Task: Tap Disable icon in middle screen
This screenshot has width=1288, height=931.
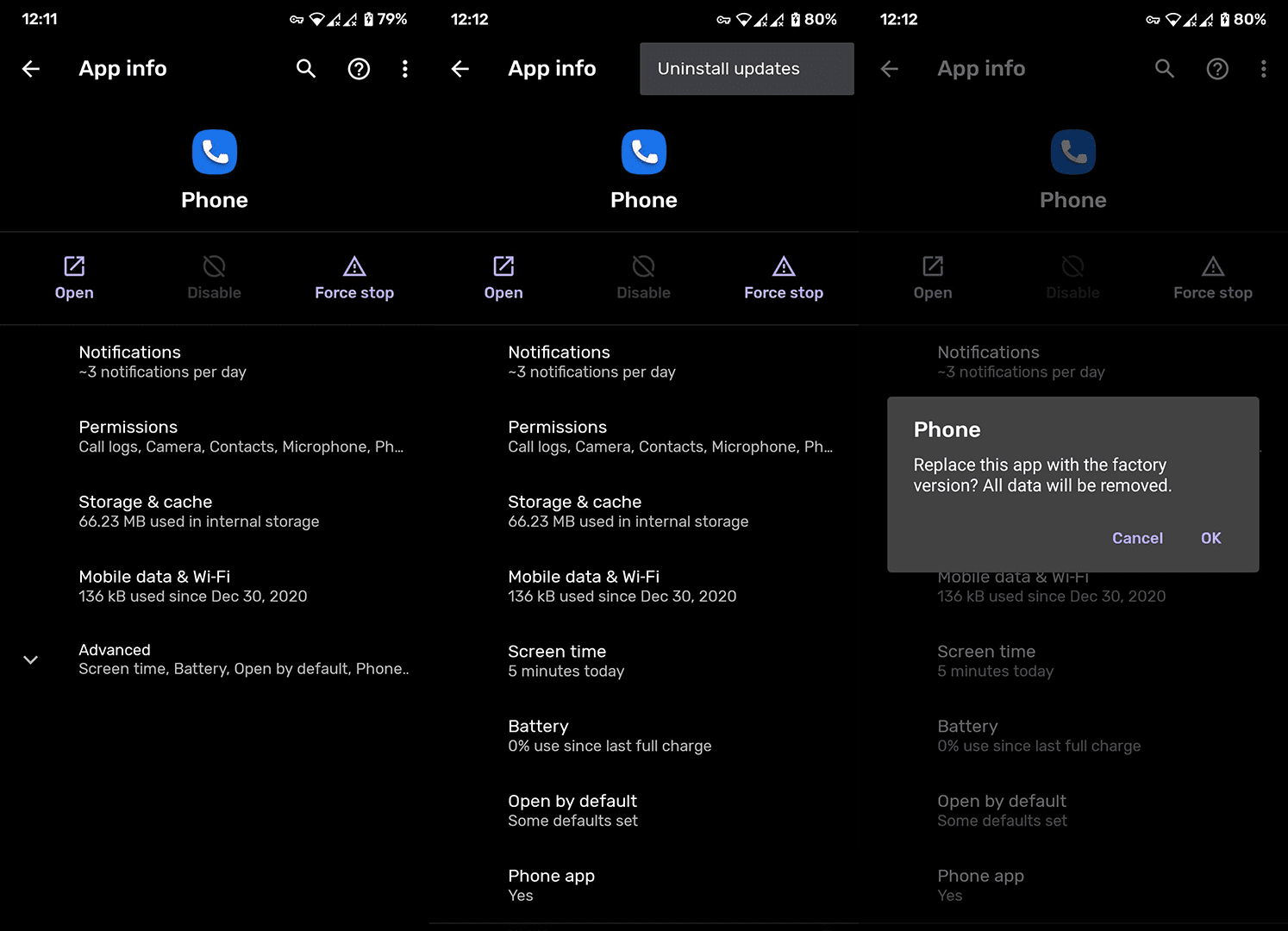Action: tap(643, 266)
